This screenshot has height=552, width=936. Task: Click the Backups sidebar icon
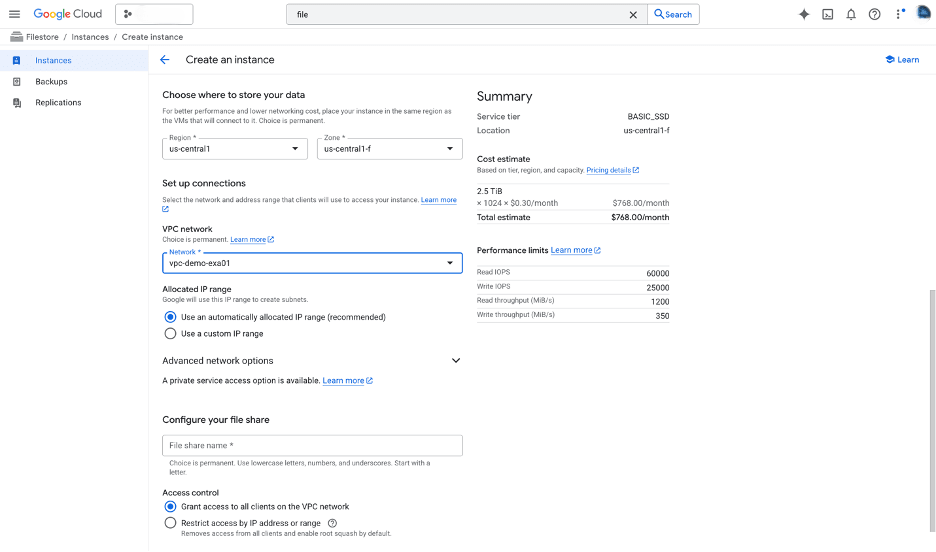[17, 81]
